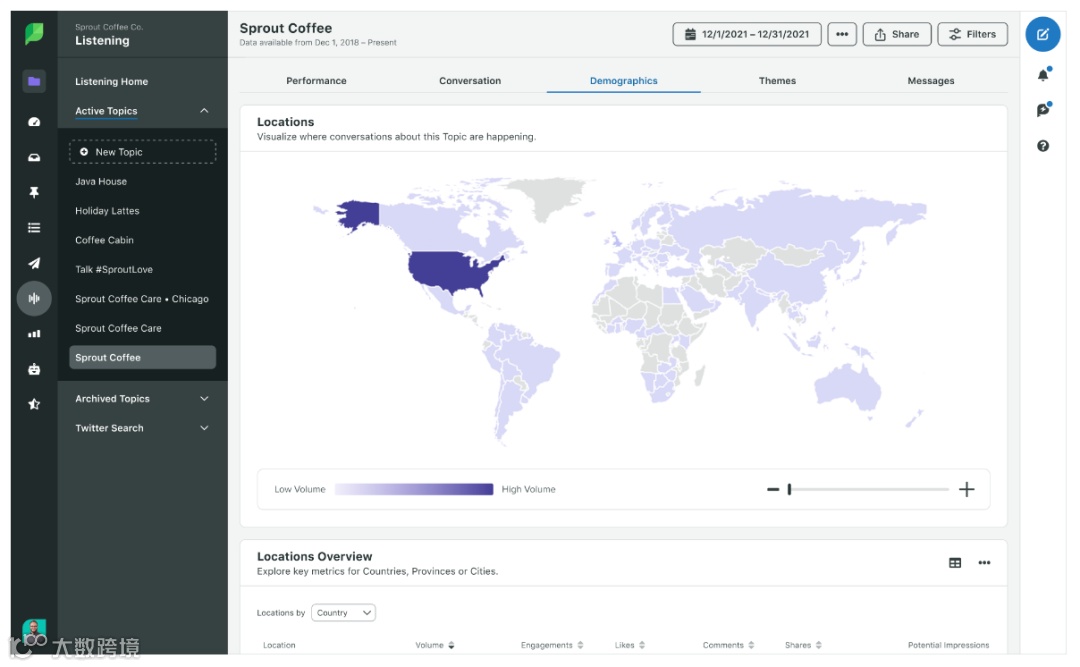Click the pin icon in sidebar
Viewport: 1080px width, 667px height.
coord(34,192)
